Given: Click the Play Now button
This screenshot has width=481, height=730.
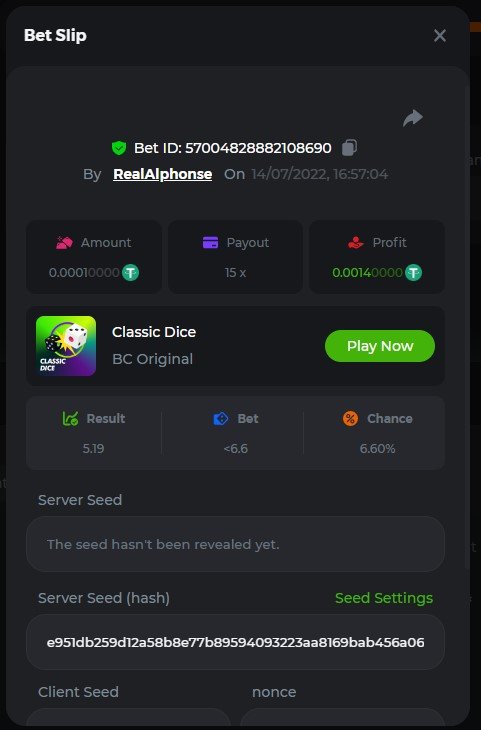Looking at the screenshot, I should coord(380,346).
